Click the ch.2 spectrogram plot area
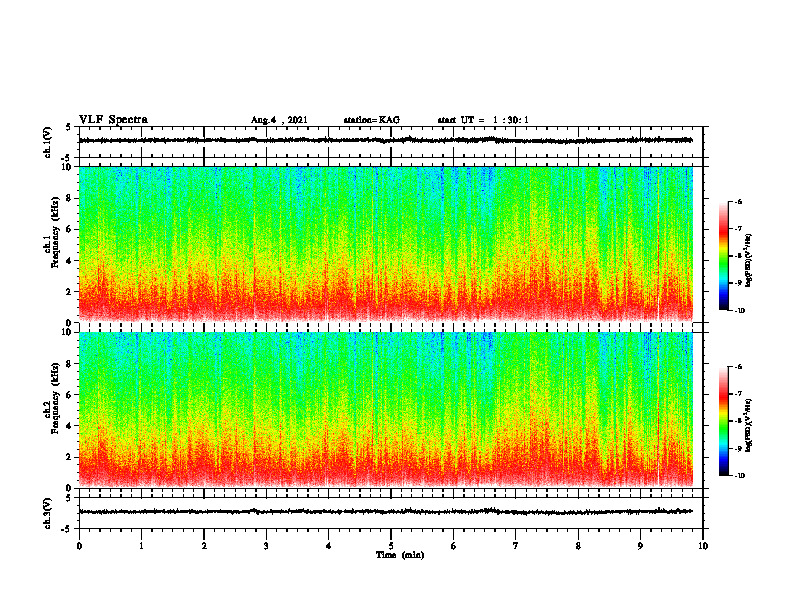792x612 pixels. pyautogui.click(x=386, y=410)
